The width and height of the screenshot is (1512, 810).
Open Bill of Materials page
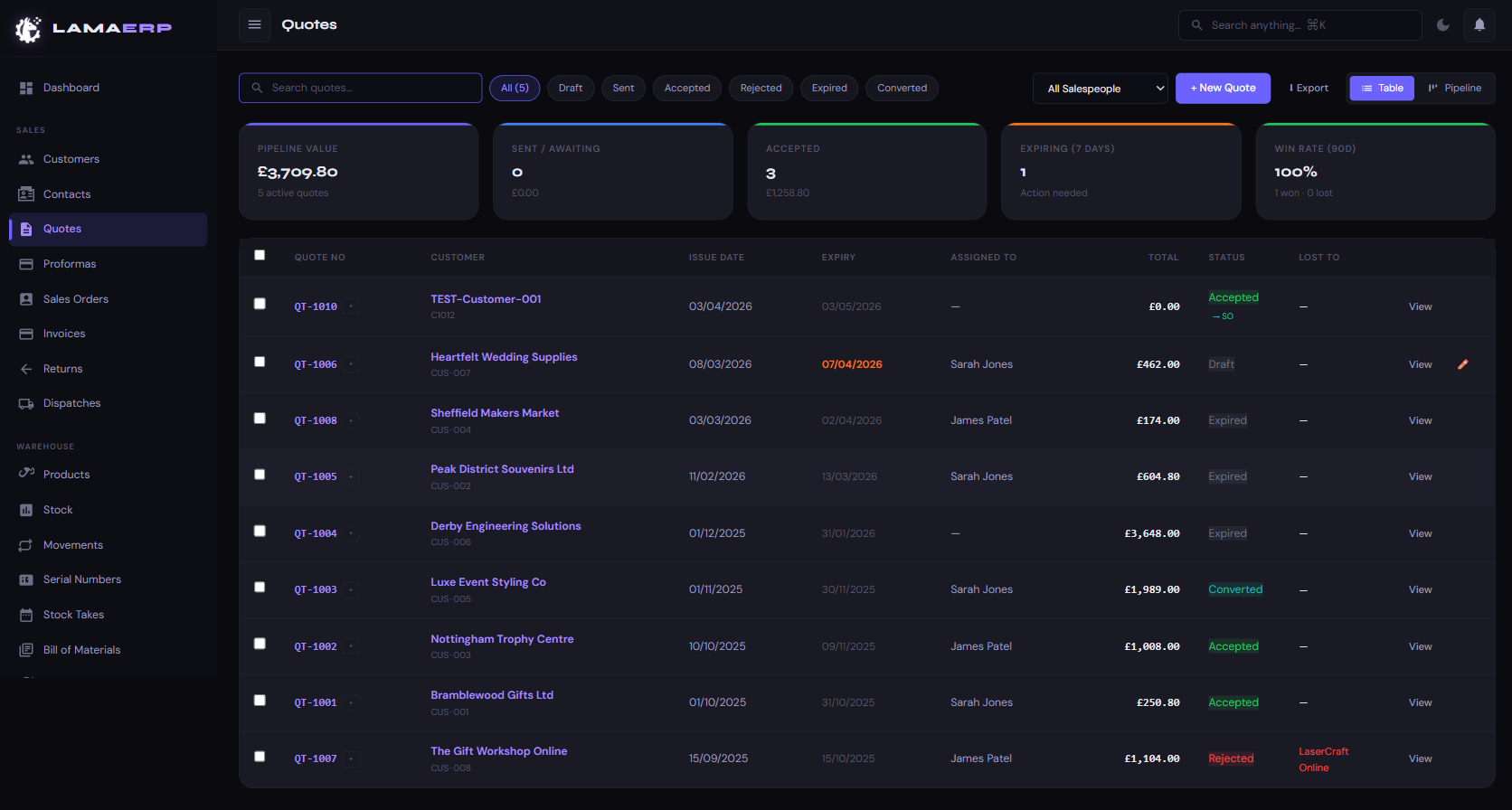pos(81,650)
